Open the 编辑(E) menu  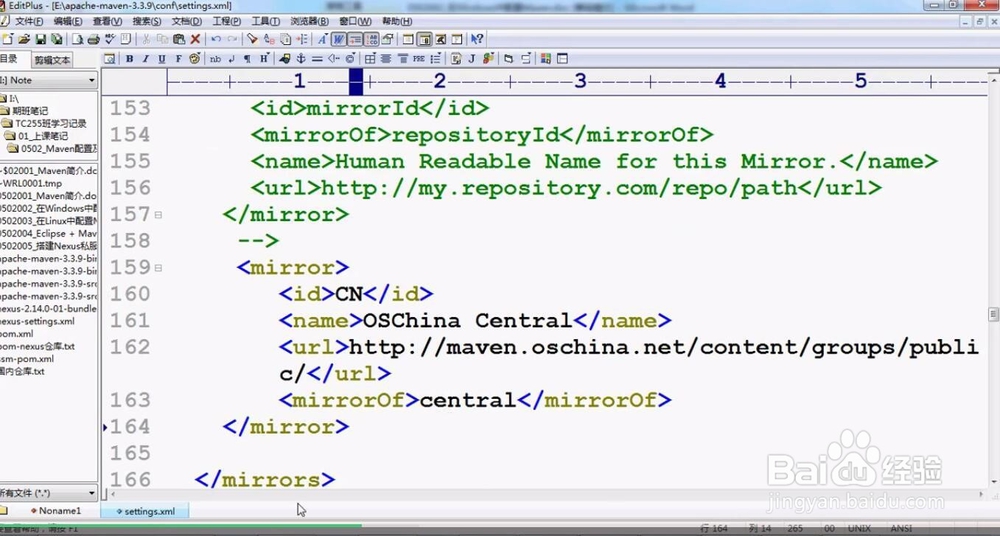point(68,22)
